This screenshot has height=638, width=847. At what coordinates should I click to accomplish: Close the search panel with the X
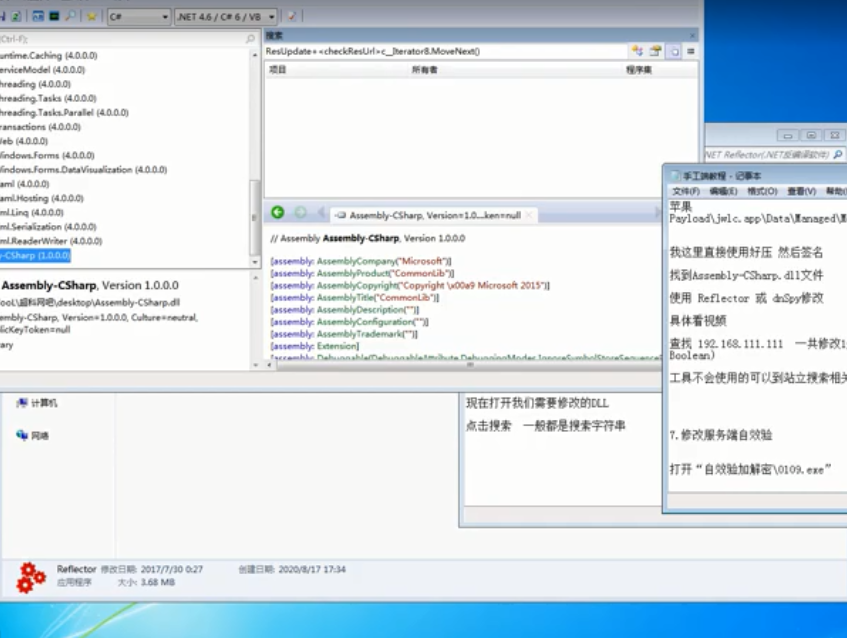tap(693, 36)
